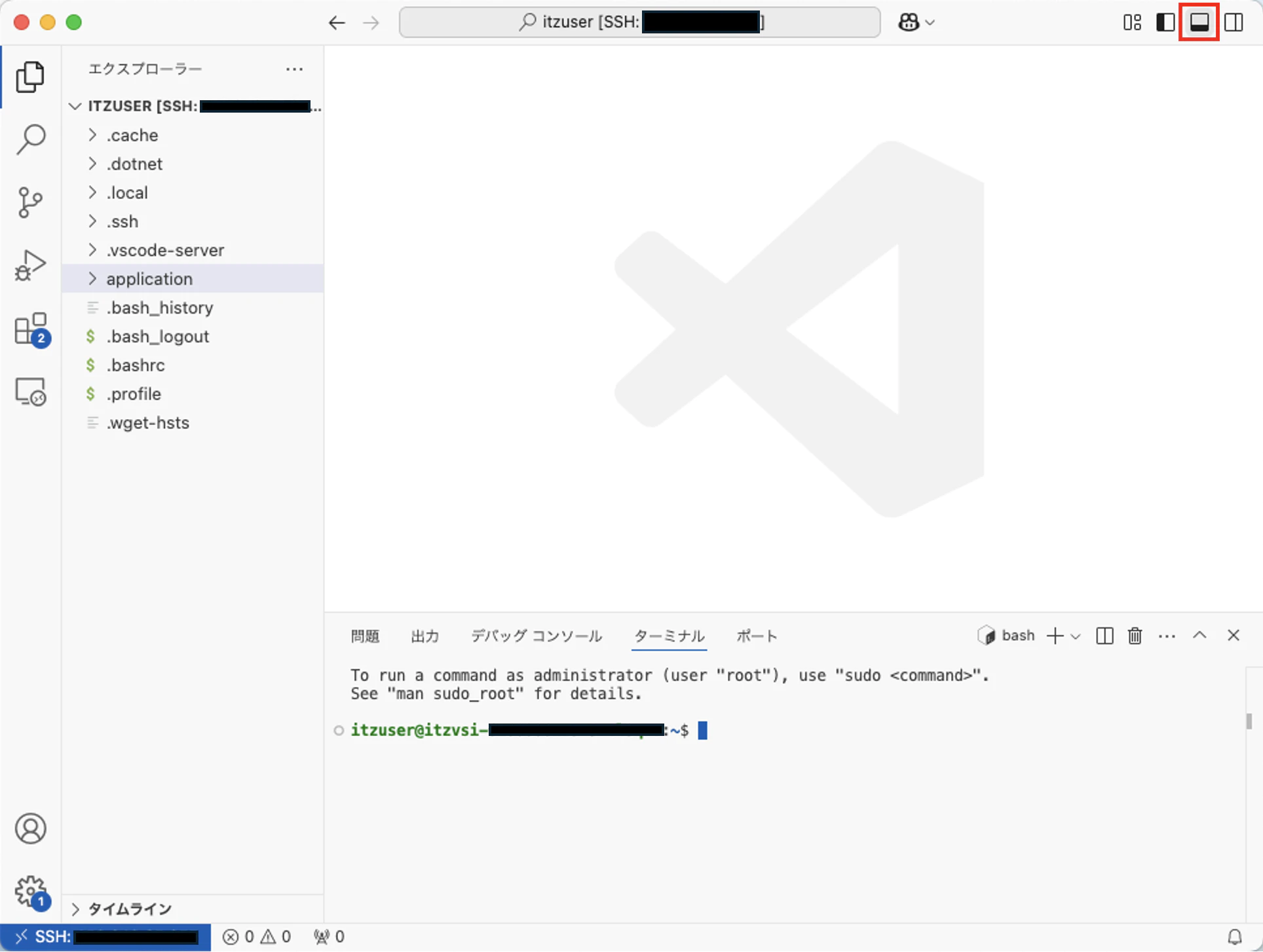Click the SSH remote status button
This screenshot has height=952, width=1263.
[105, 937]
